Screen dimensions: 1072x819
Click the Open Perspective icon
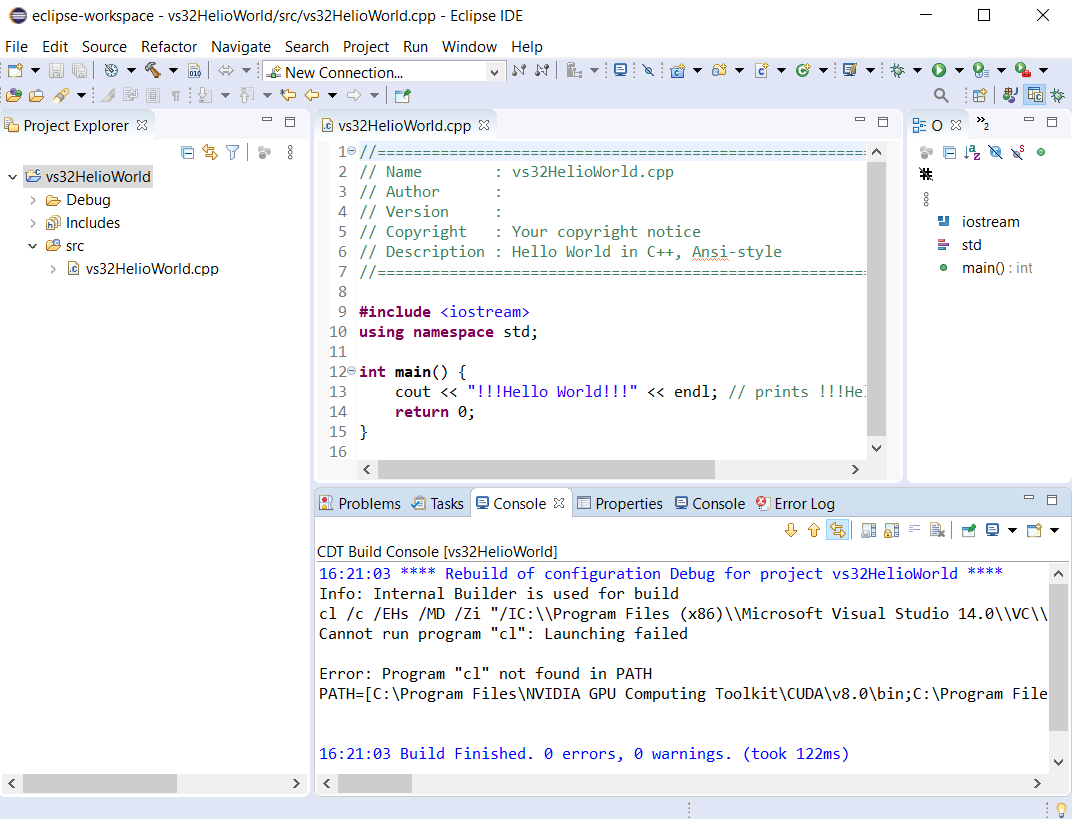pos(980,95)
